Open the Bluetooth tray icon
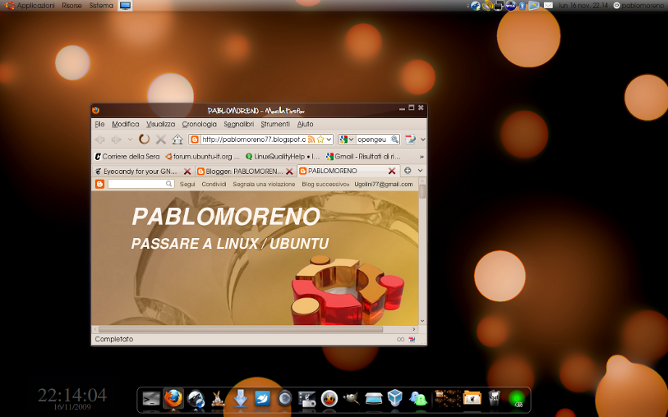This screenshot has width=668, height=417. pyautogui.click(x=522, y=6)
